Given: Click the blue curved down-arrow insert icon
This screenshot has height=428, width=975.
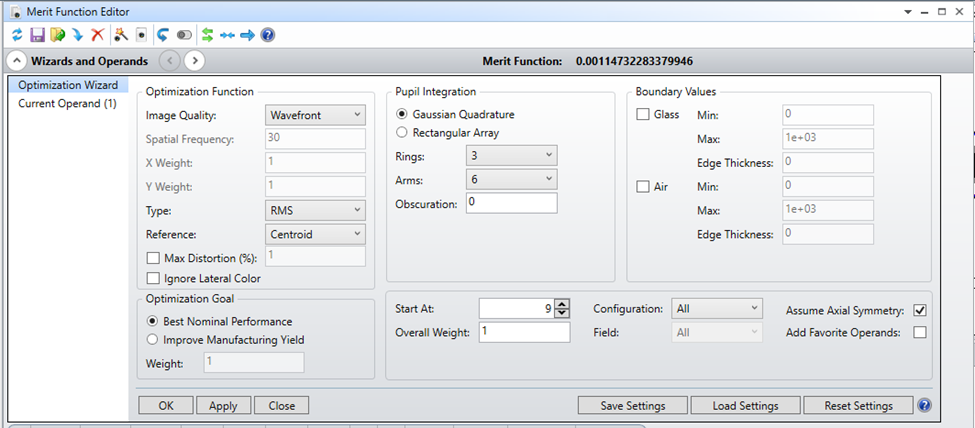Looking at the screenshot, I should coord(77,35).
